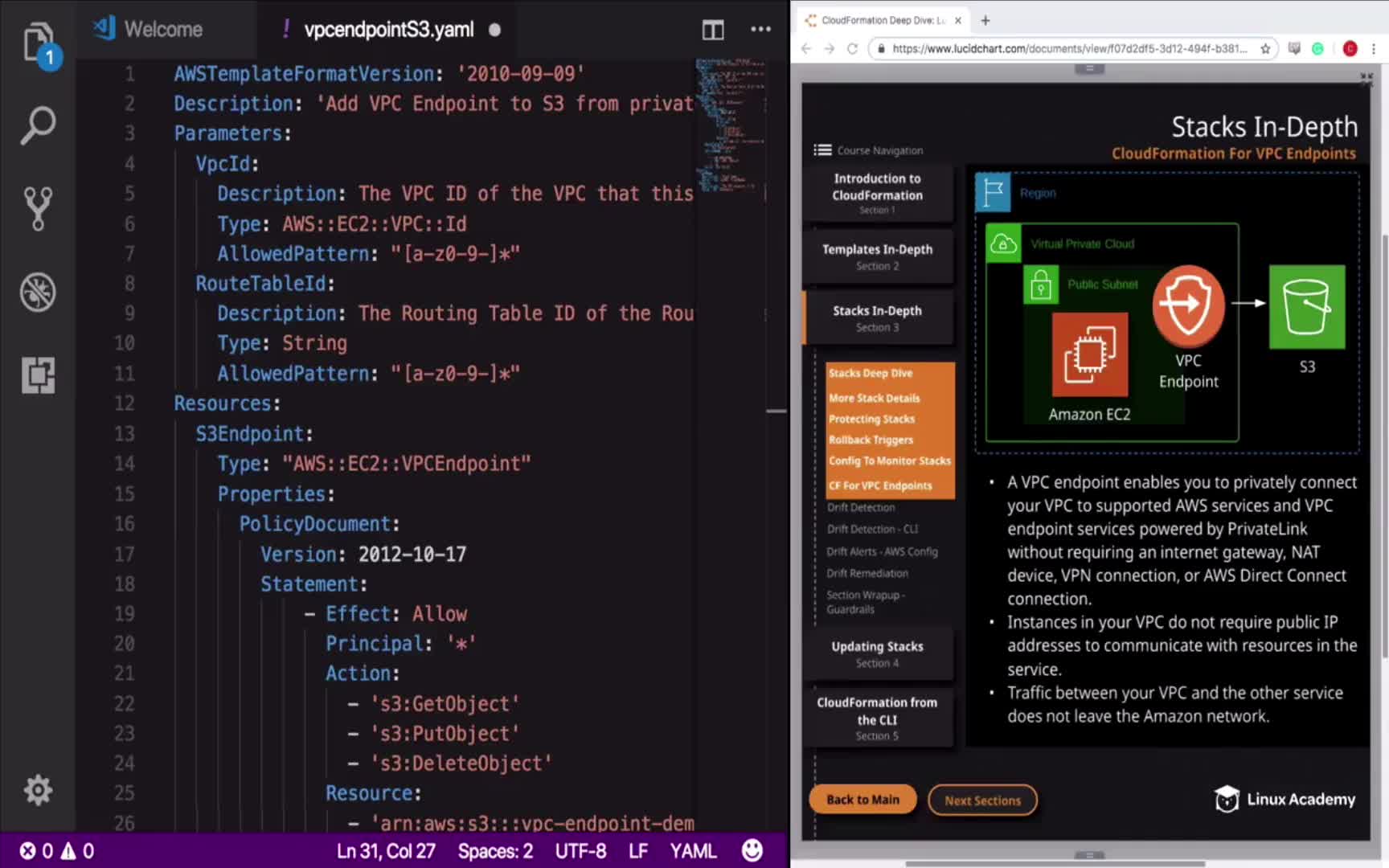Open CloudFormation from the CLI section
Image resolution: width=1389 pixels, height=868 pixels.
[877, 718]
